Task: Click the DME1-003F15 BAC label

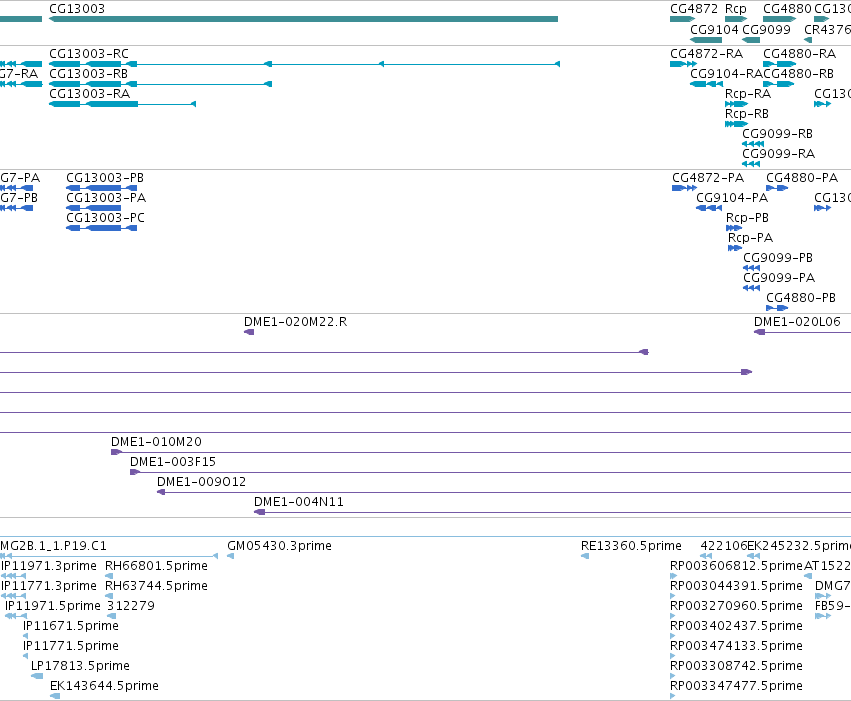Action: [x=173, y=462]
